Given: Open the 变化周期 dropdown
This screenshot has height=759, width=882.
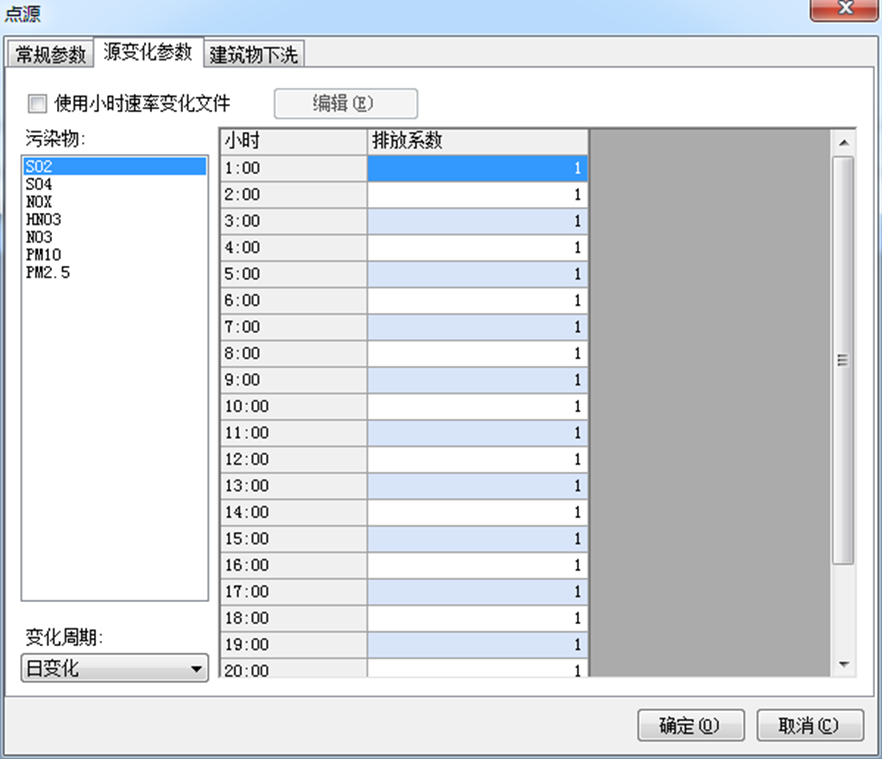Looking at the screenshot, I should click(x=115, y=669).
